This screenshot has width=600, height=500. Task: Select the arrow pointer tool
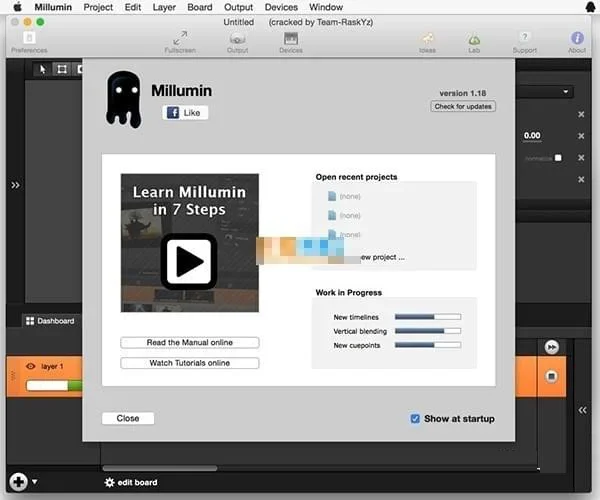tap(42, 69)
